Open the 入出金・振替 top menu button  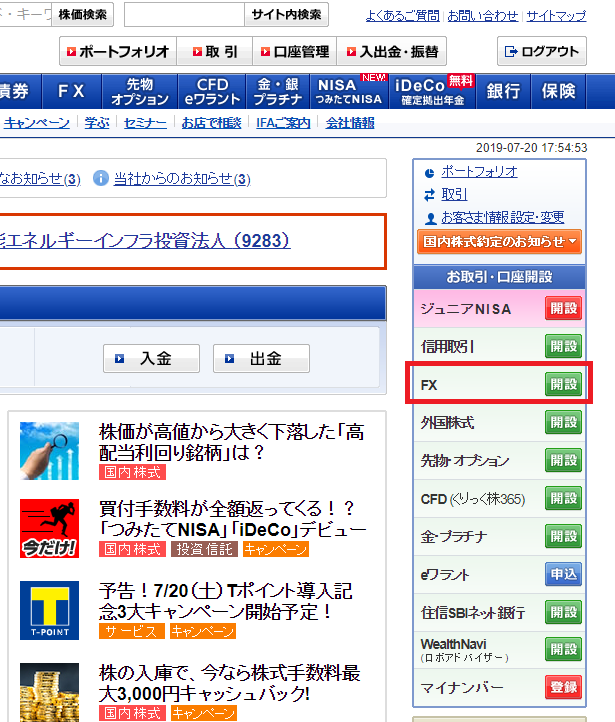coord(392,51)
